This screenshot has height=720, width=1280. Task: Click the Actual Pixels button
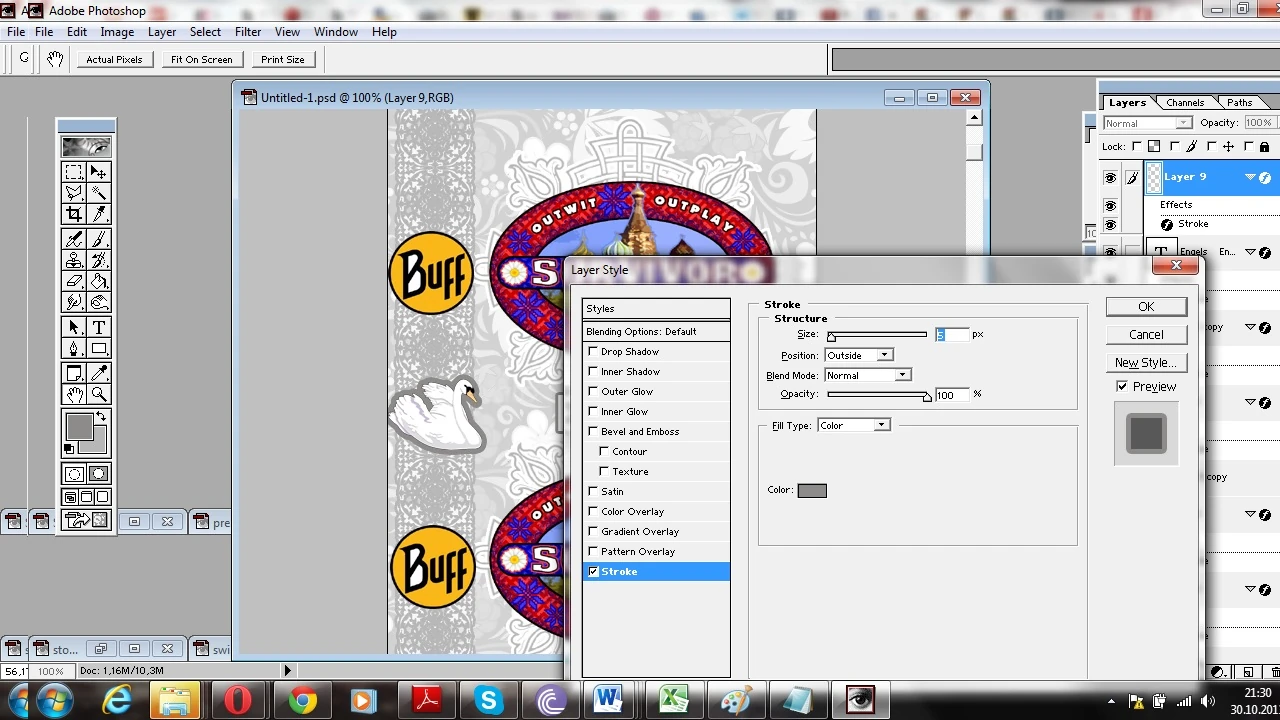coord(114,59)
